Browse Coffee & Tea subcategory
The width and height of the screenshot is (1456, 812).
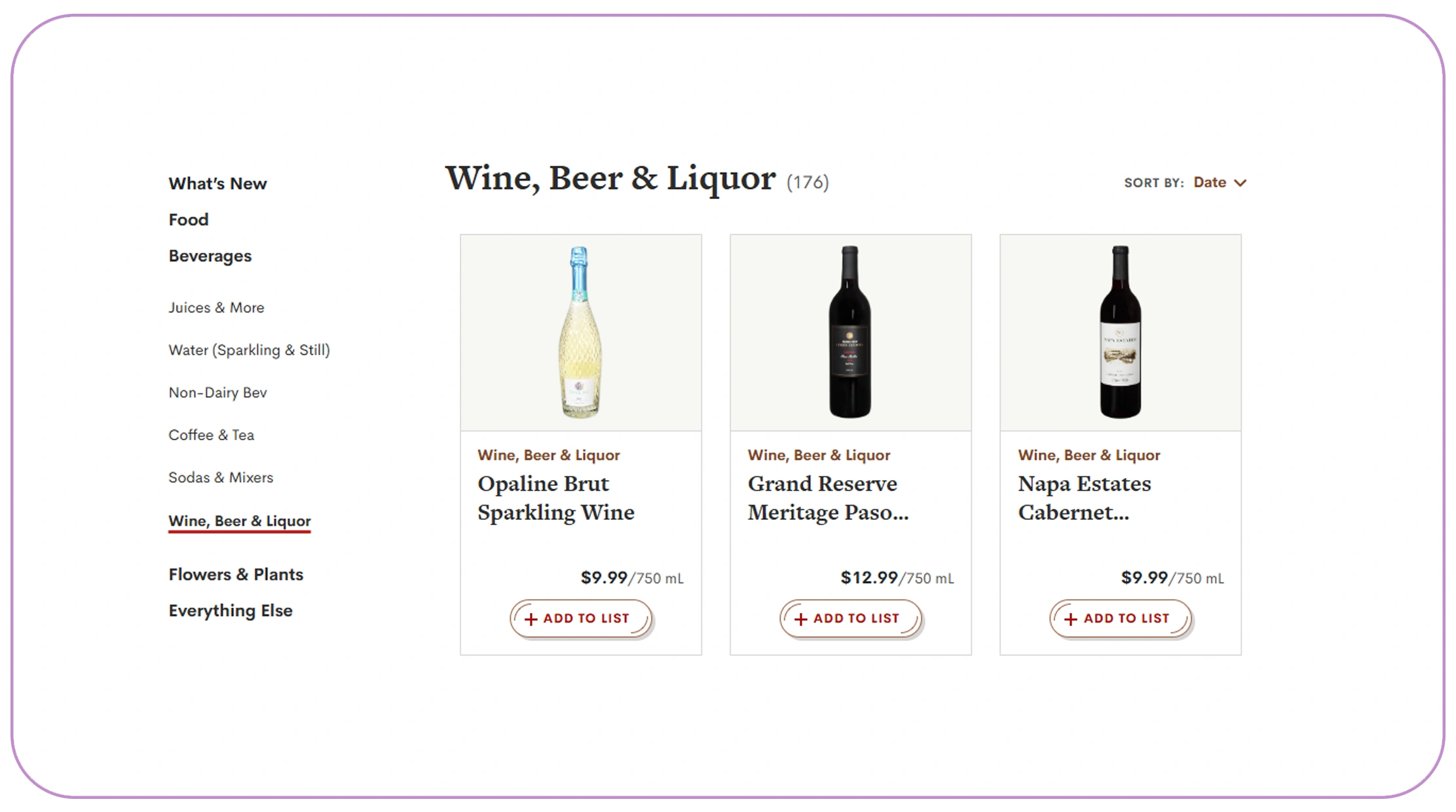[x=211, y=435]
